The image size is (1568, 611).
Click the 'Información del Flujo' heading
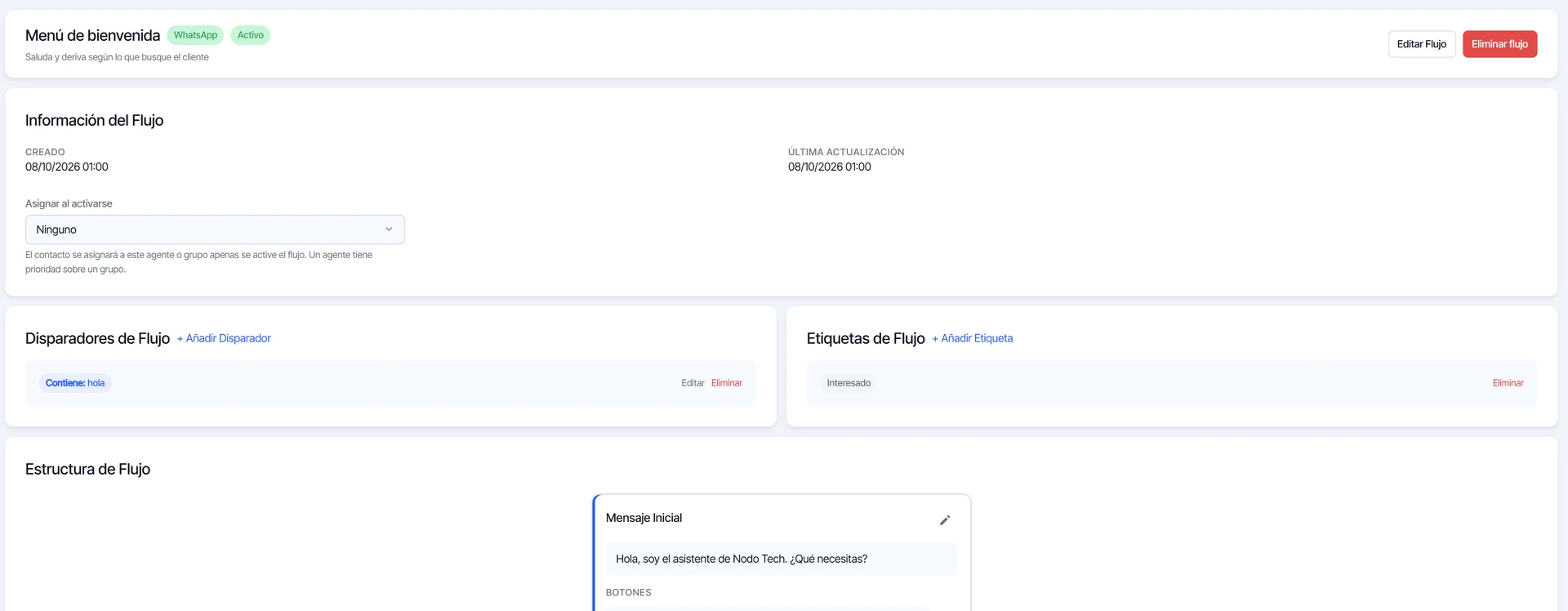tap(94, 120)
